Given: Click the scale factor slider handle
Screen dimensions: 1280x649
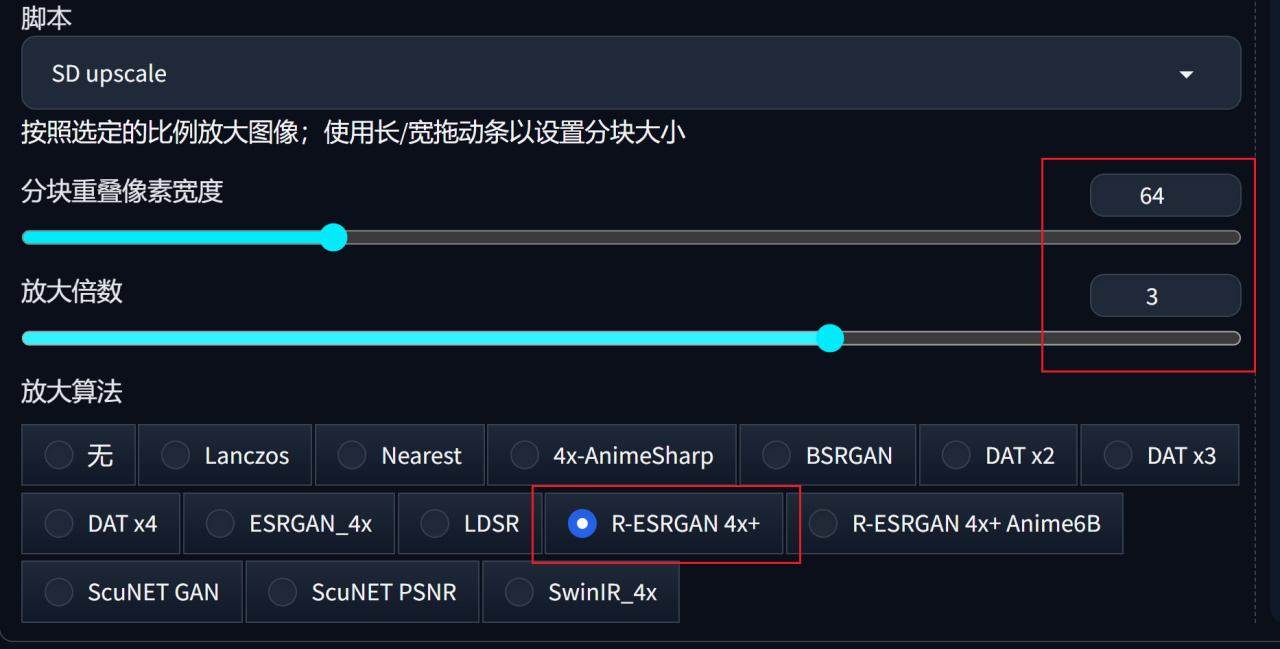Looking at the screenshot, I should 830,338.
